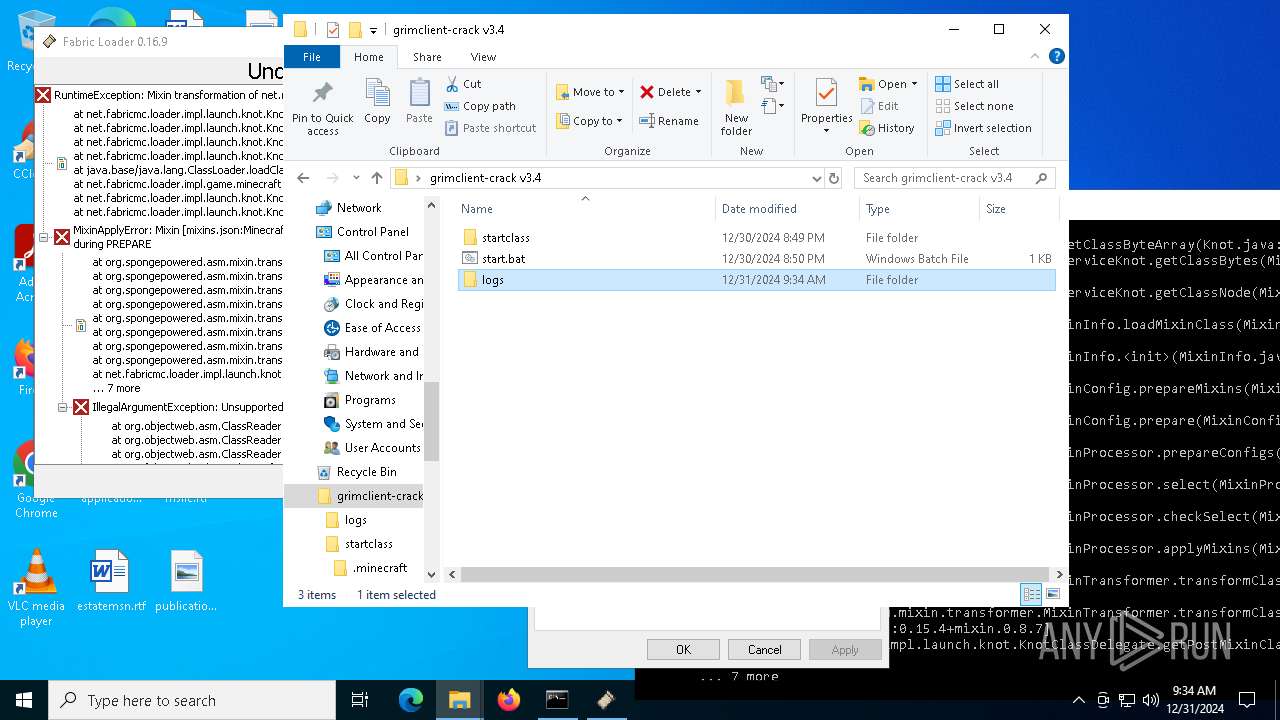
Task: Open the Move to dropdown
Action: (590, 92)
